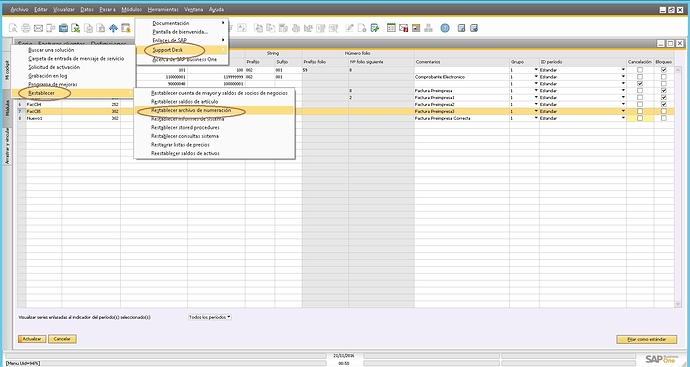Screen dimensions: 690x367
Task: Check Cancelación for Factura Preimpresa Correcta row
Action: click(x=640, y=118)
